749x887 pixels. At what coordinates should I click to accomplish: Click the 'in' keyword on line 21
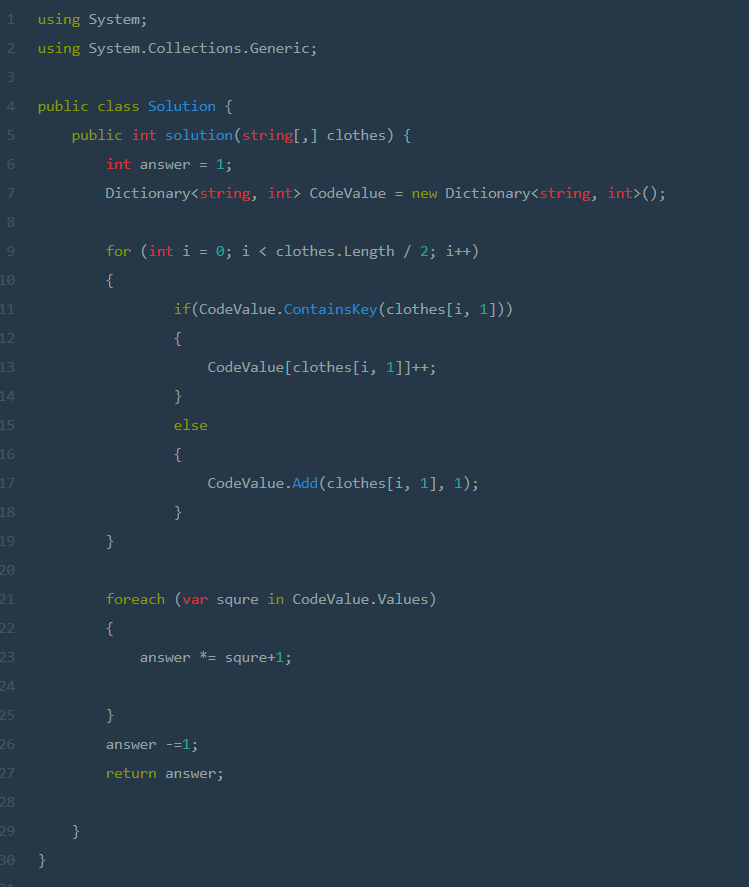pyautogui.click(x=276, y=599)
